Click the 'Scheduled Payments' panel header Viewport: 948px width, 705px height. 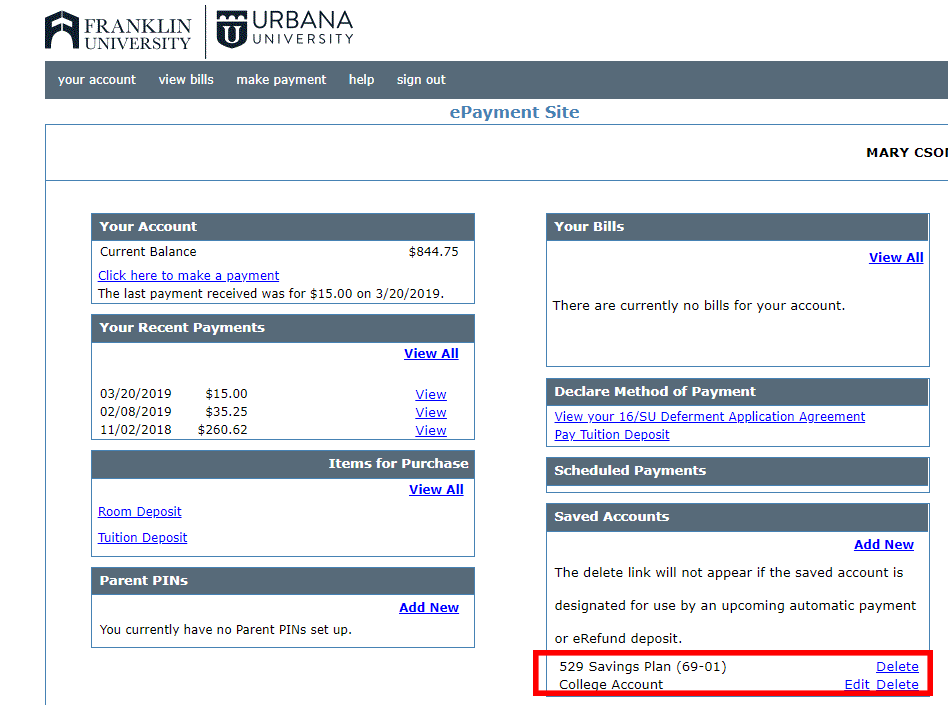tap(738, 471)
